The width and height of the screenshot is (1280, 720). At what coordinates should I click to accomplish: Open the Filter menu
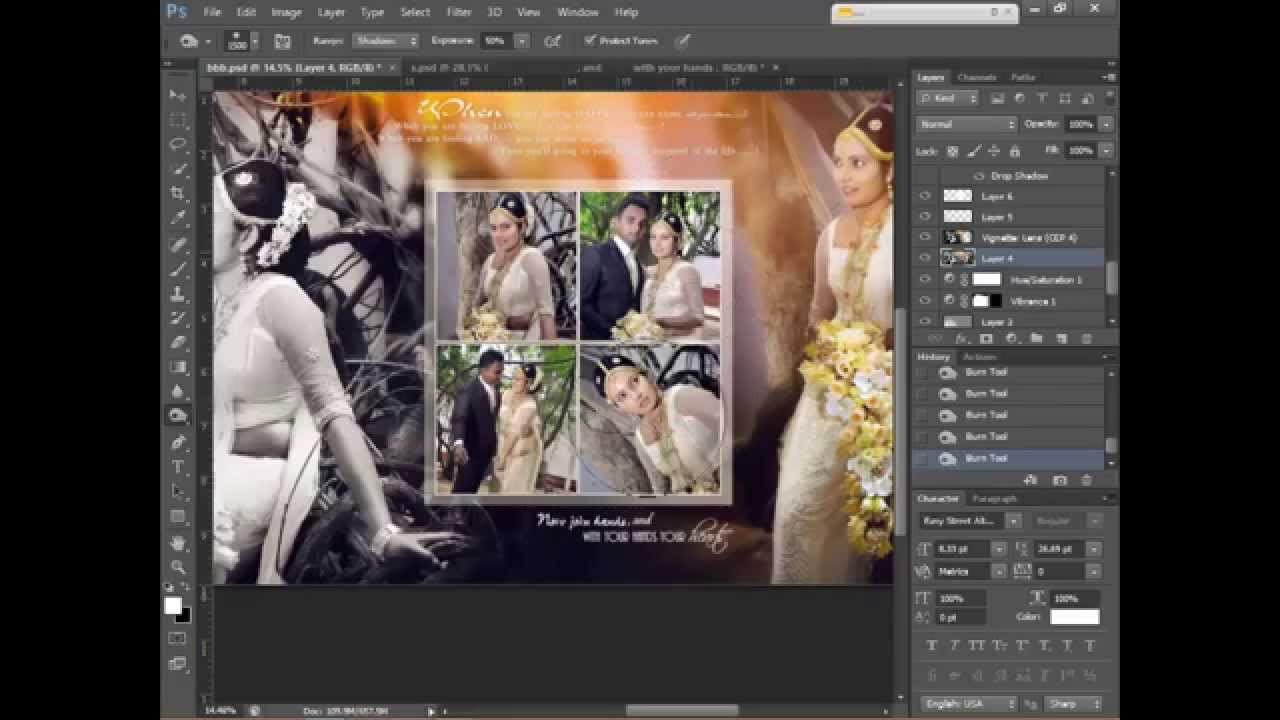pos(459,12)
